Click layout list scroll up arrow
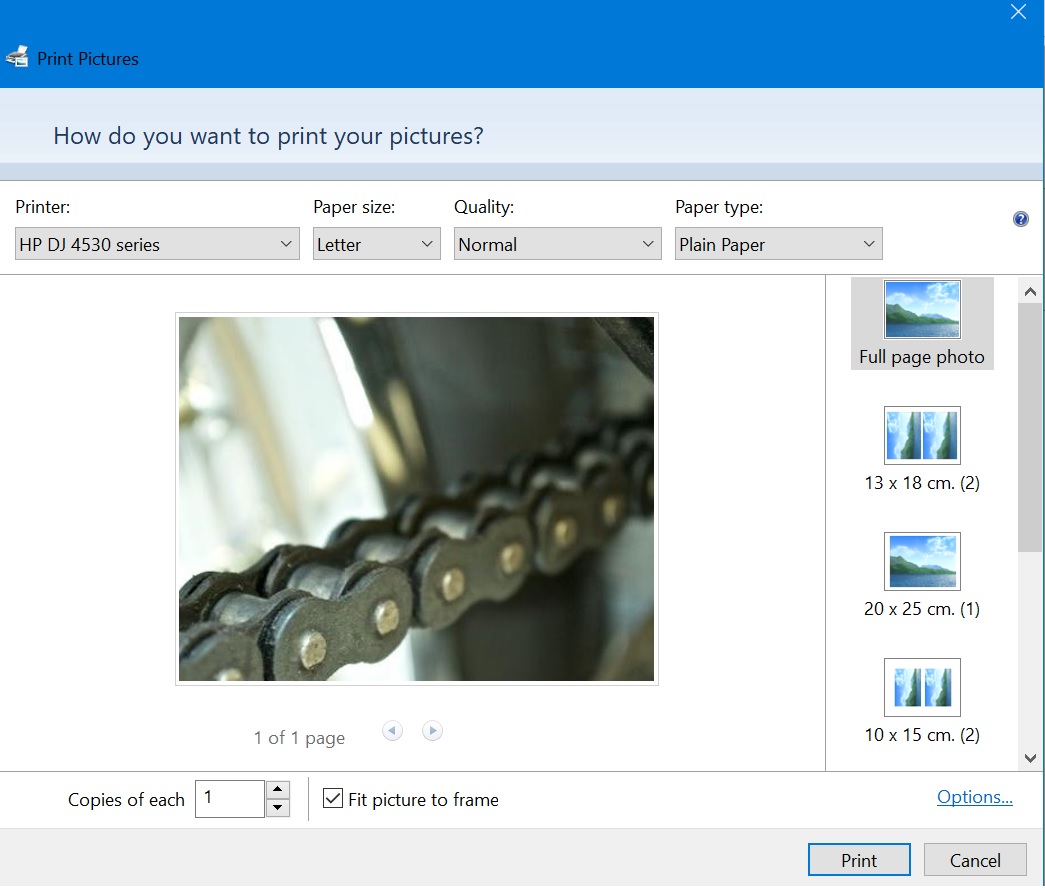The width and height of the screenshot is (1045, 890). pyautogui.click(x=1030, y=292)
